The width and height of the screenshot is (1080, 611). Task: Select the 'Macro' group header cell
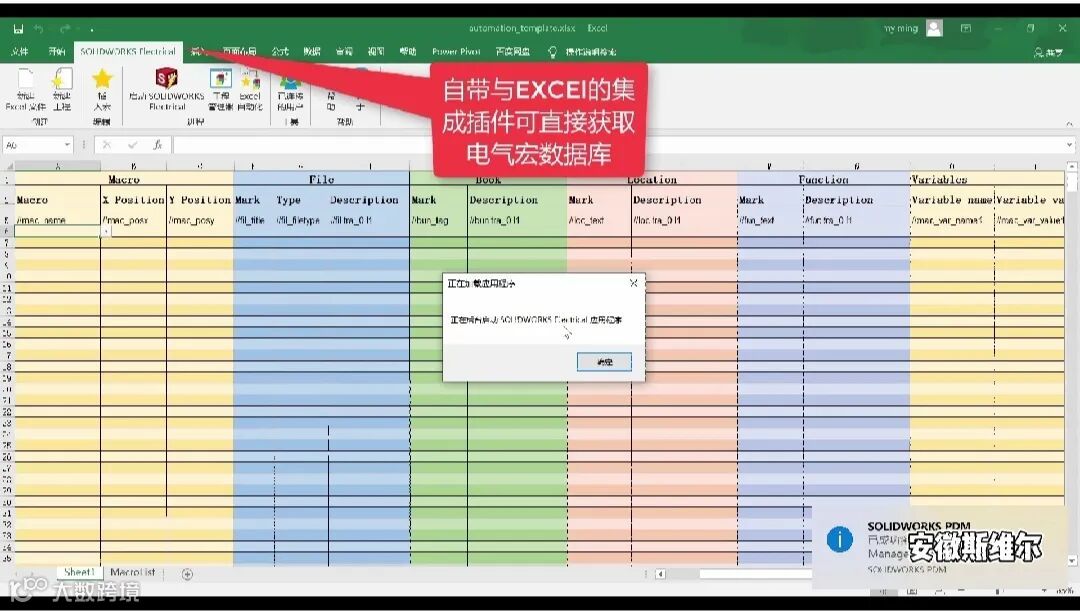(x=124, y=179)
